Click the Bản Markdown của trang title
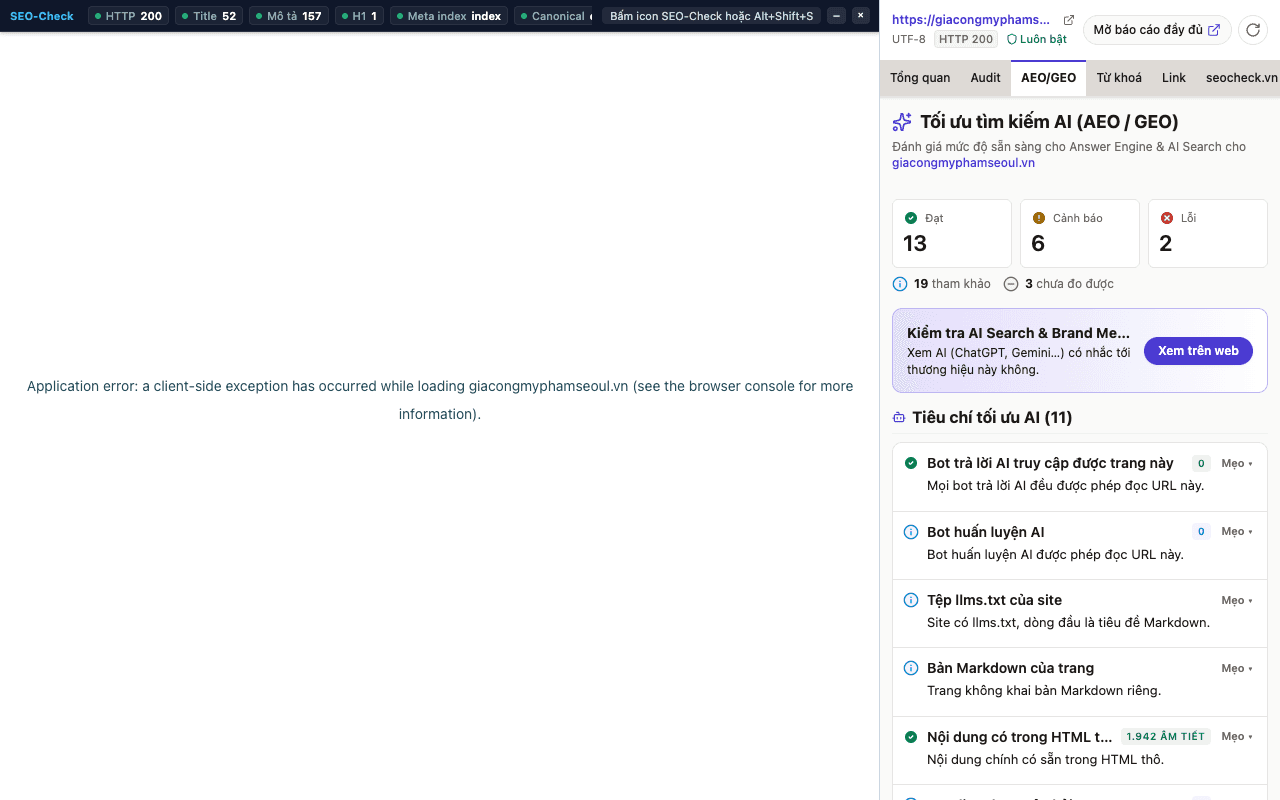Image resolution: width=1280 pixels, height=800 pixels. [1010, 668]
